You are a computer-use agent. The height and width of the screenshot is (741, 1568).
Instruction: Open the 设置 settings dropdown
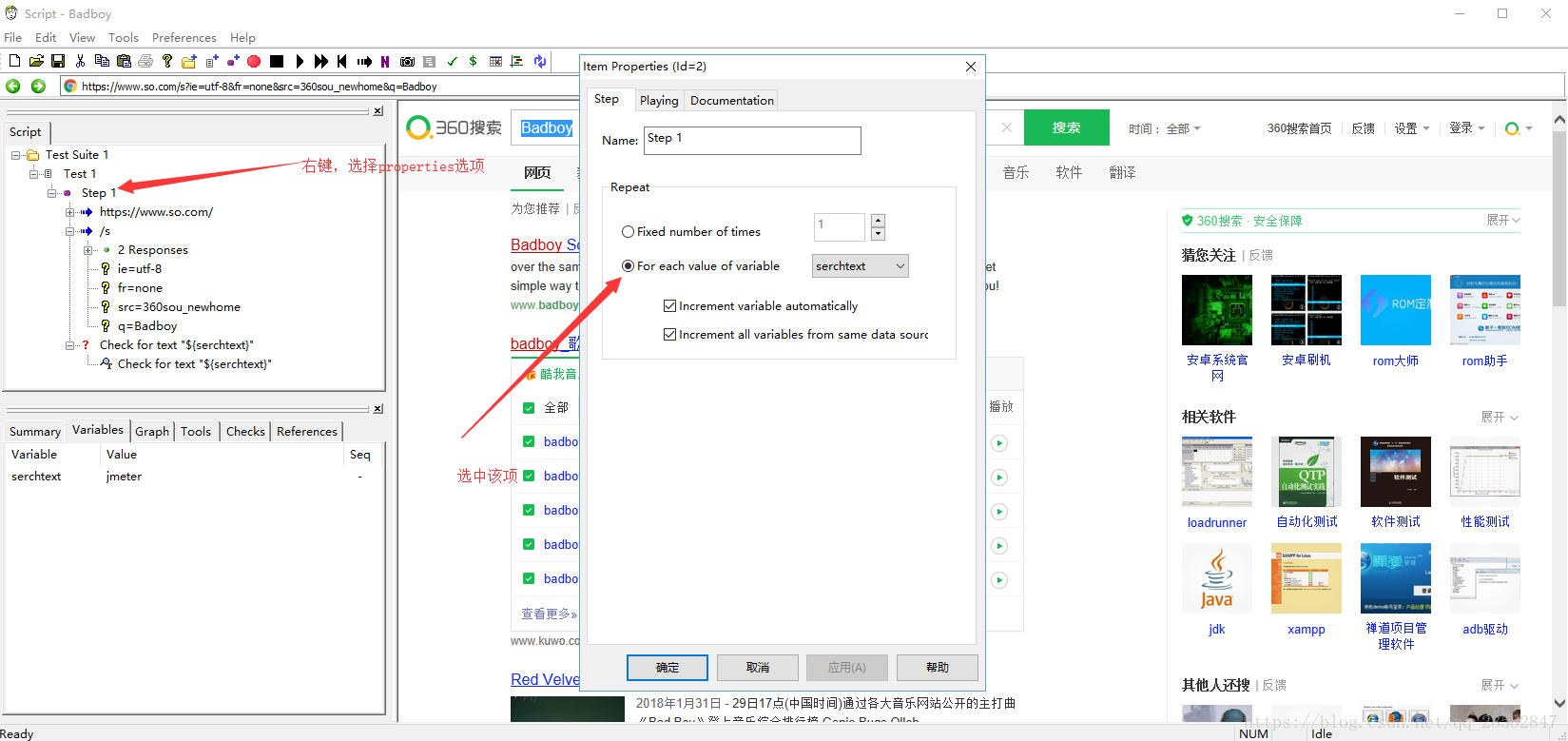(x=1412, y=128)
